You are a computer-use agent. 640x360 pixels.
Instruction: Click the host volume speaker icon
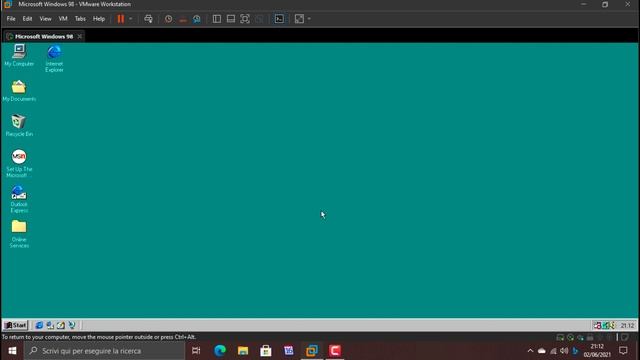(564, 351)
